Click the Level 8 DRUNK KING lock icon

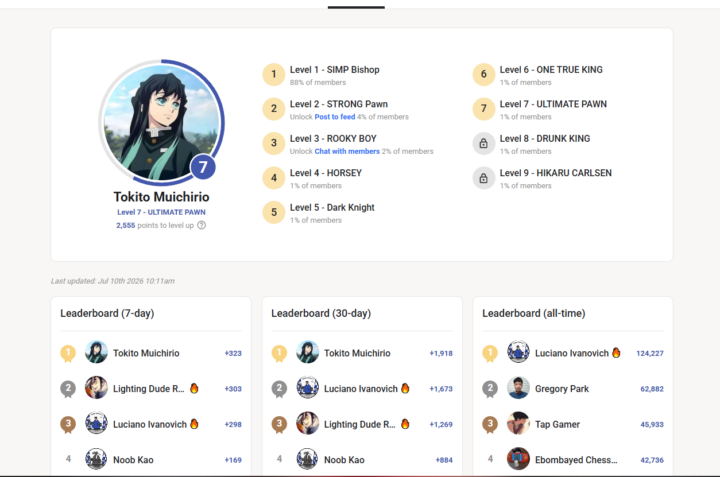click(484, 143)
